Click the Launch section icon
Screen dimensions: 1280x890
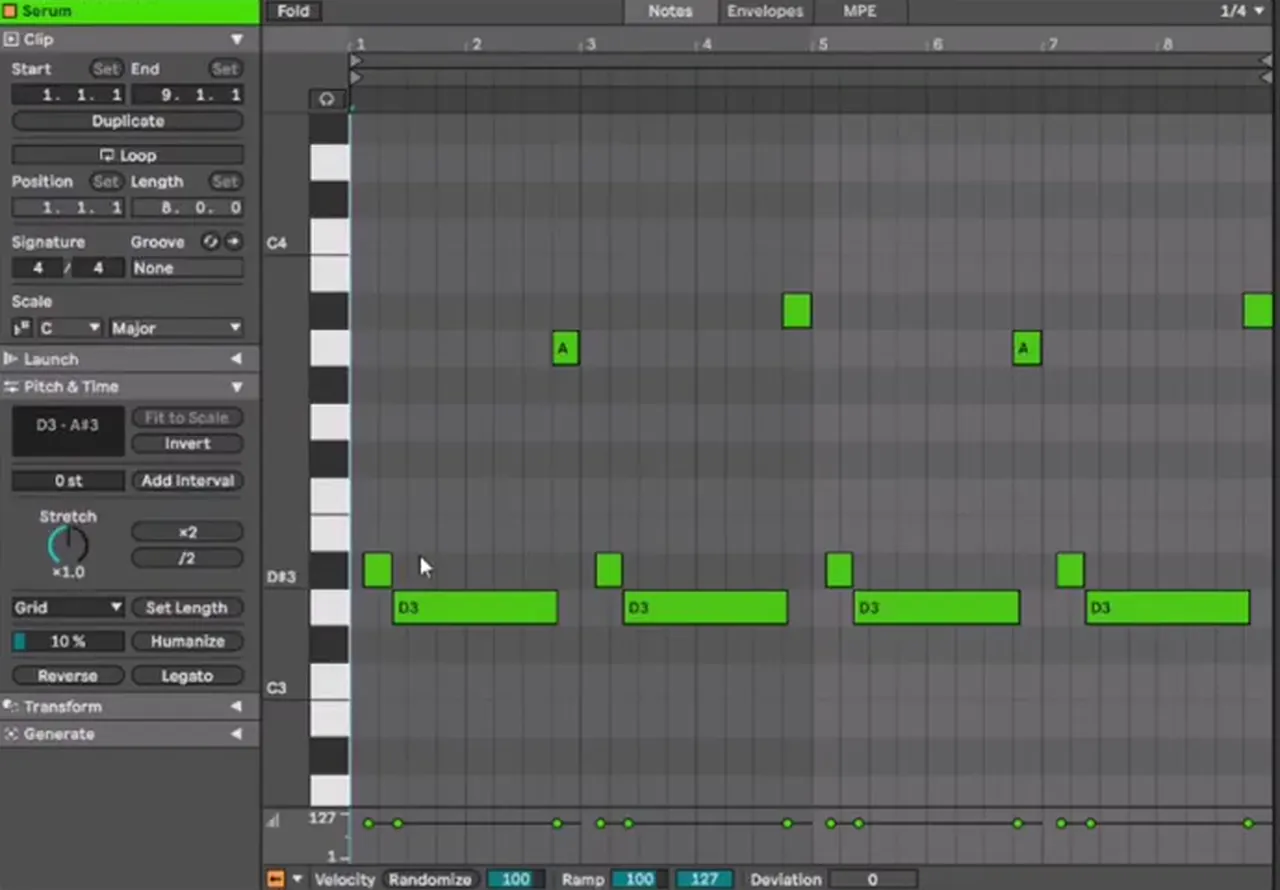11,359
